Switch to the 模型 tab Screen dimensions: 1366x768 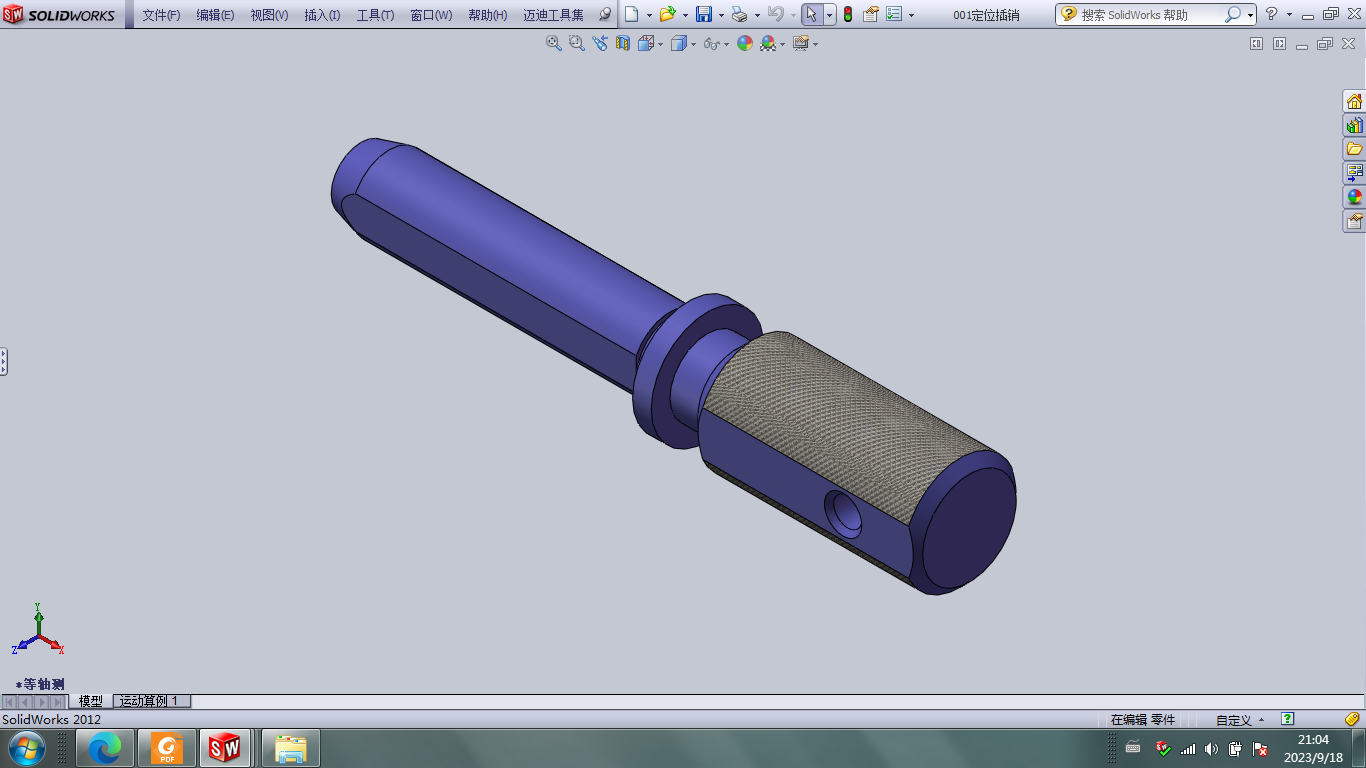(90, 701)
